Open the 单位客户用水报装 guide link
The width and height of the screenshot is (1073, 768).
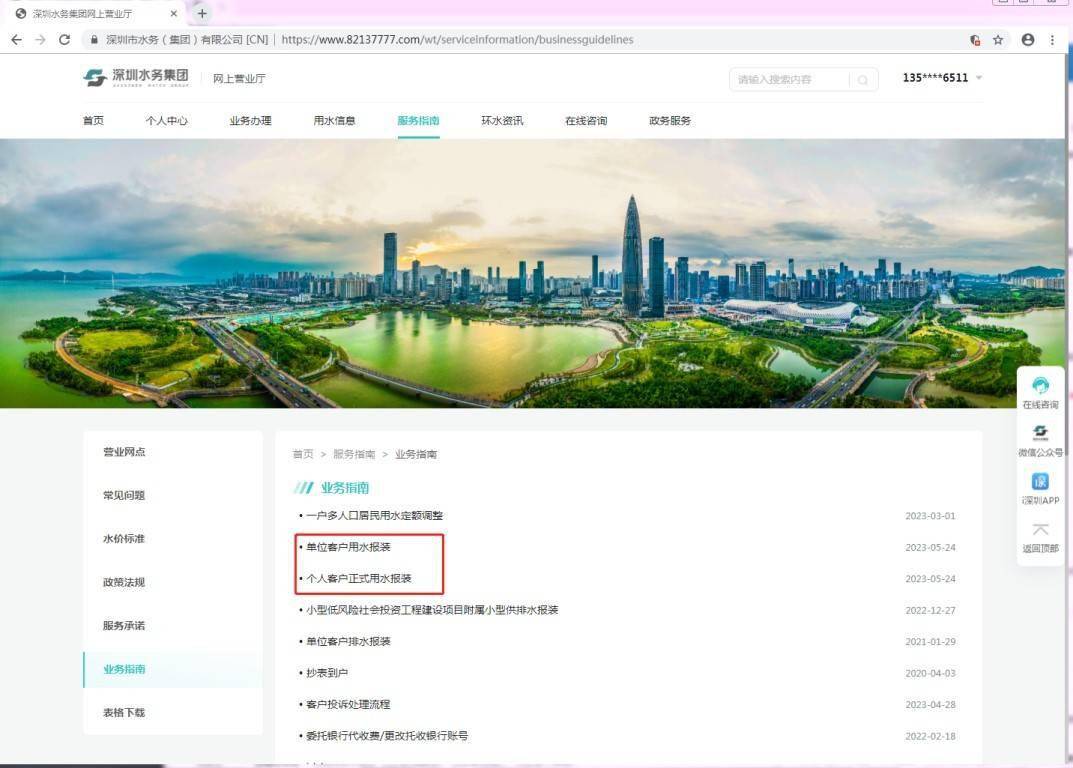click(348, 547)
